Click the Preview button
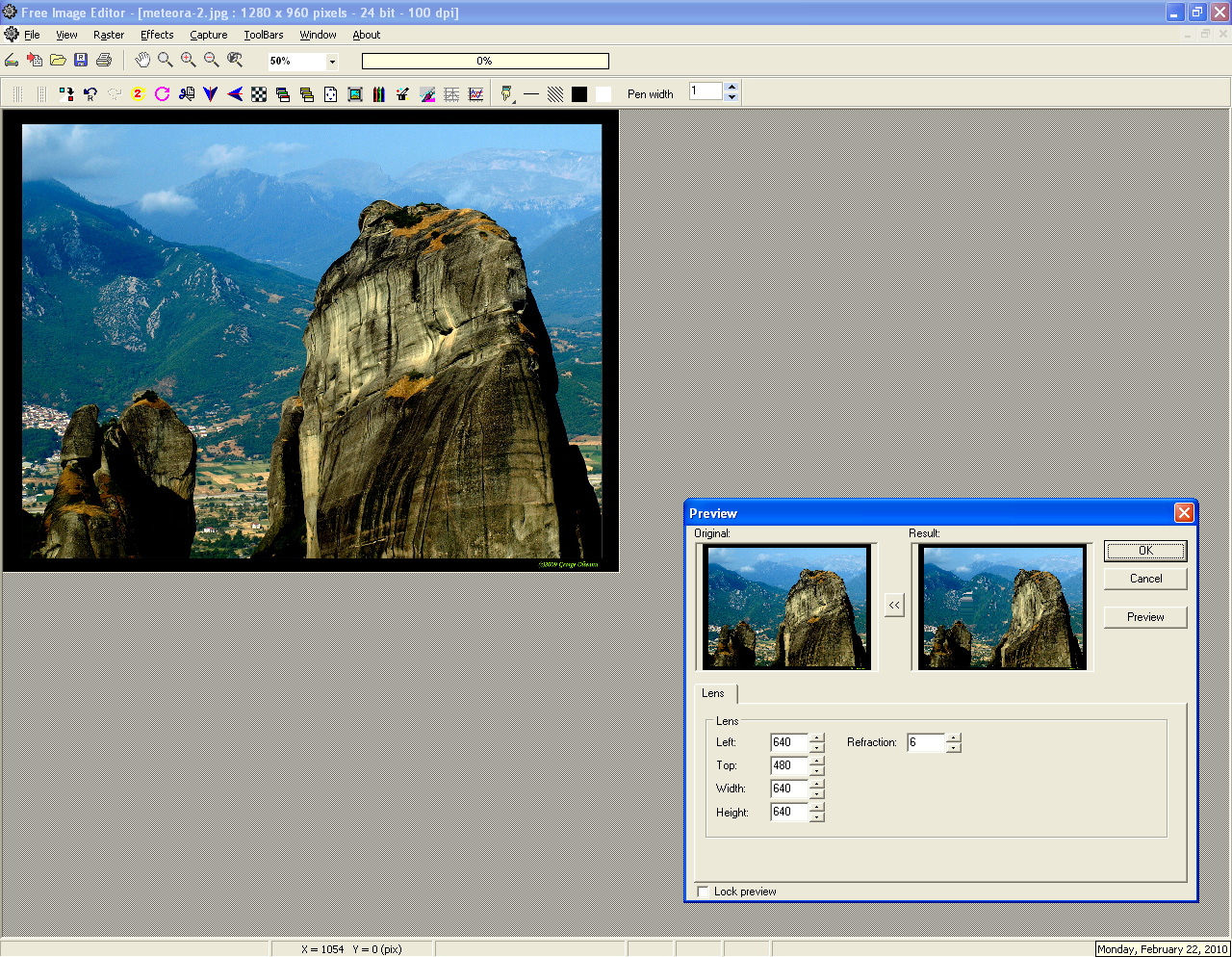 pos(1145,617)
